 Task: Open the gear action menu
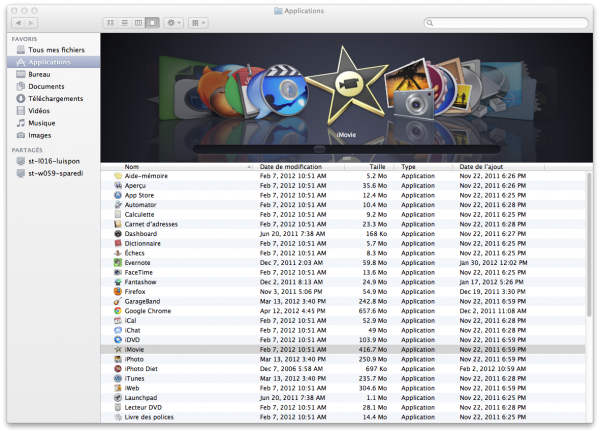[x=174, y=23]
